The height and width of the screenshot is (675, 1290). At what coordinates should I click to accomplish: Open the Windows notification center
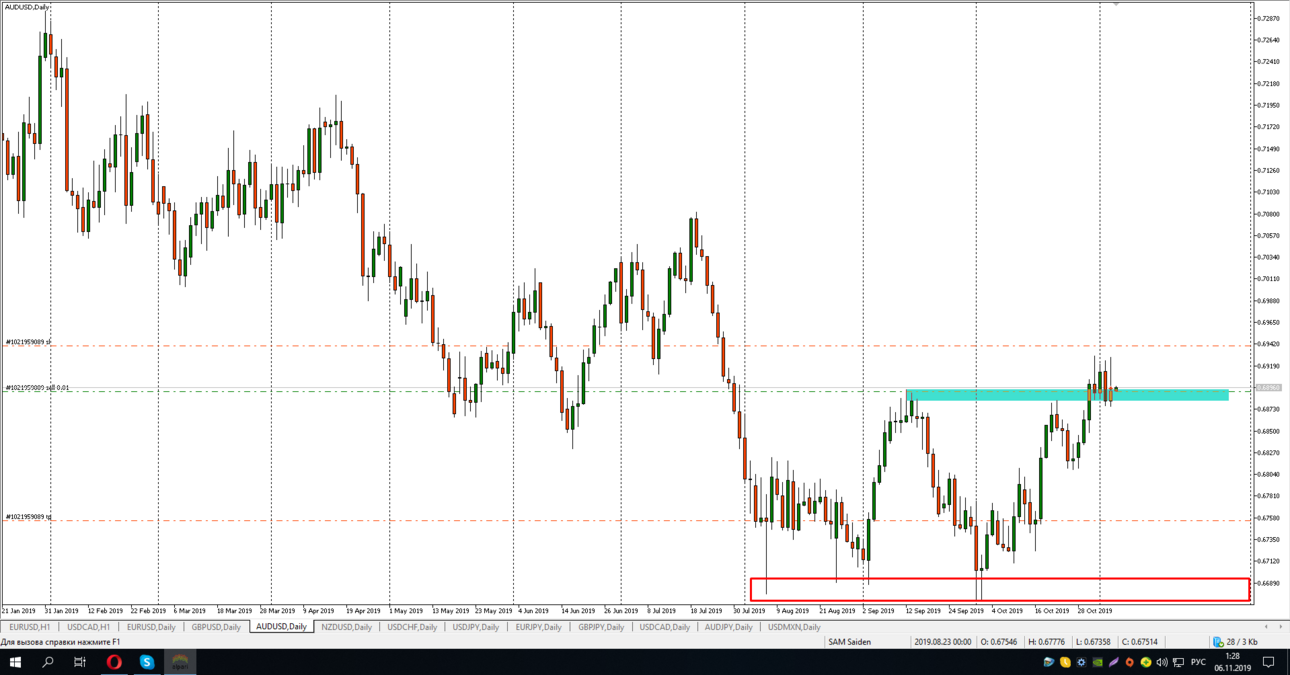point(1268,662)
